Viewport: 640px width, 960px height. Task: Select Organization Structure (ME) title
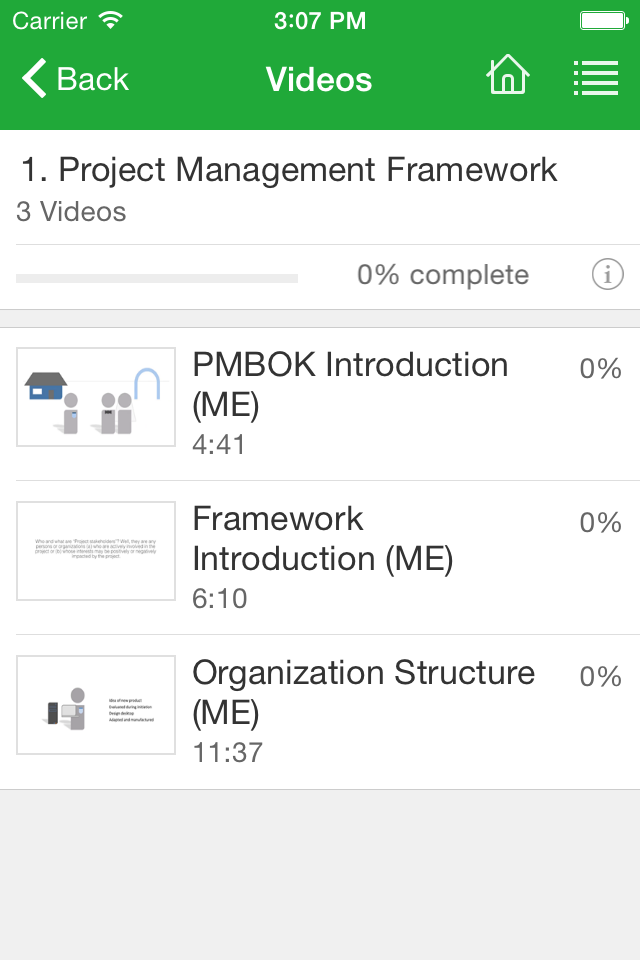click(x=364, y=693)
